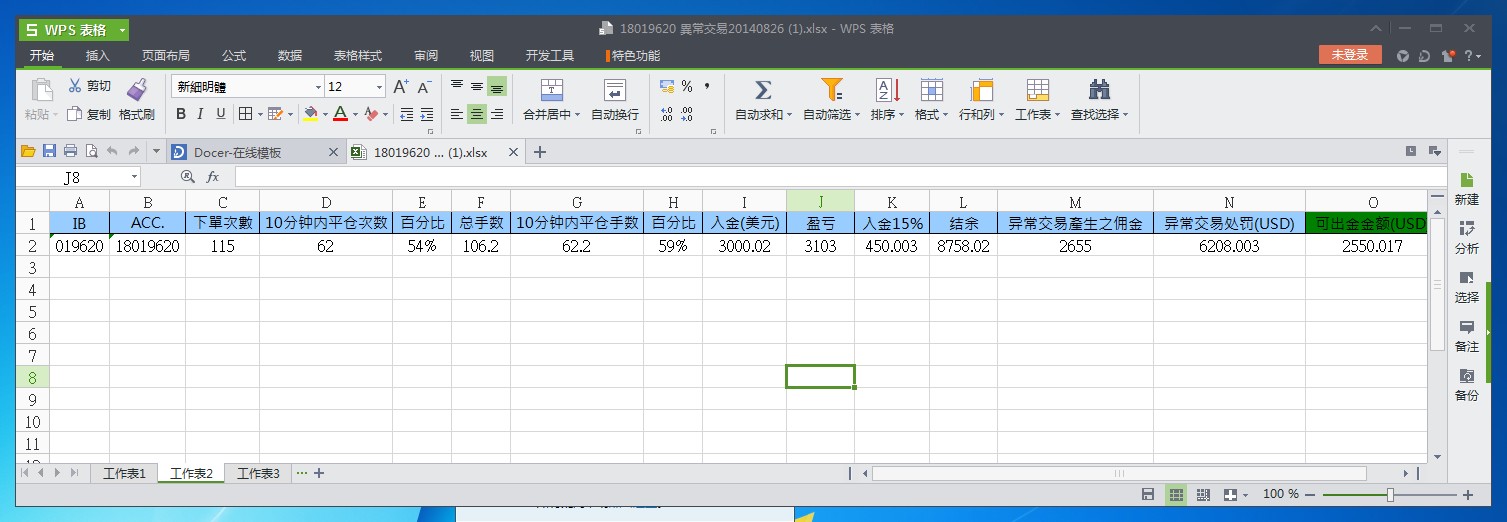Click the 备注 sidebar button
This screenshot has height=522, width=1507.
pyautogui.click(x=1467, y=335)
